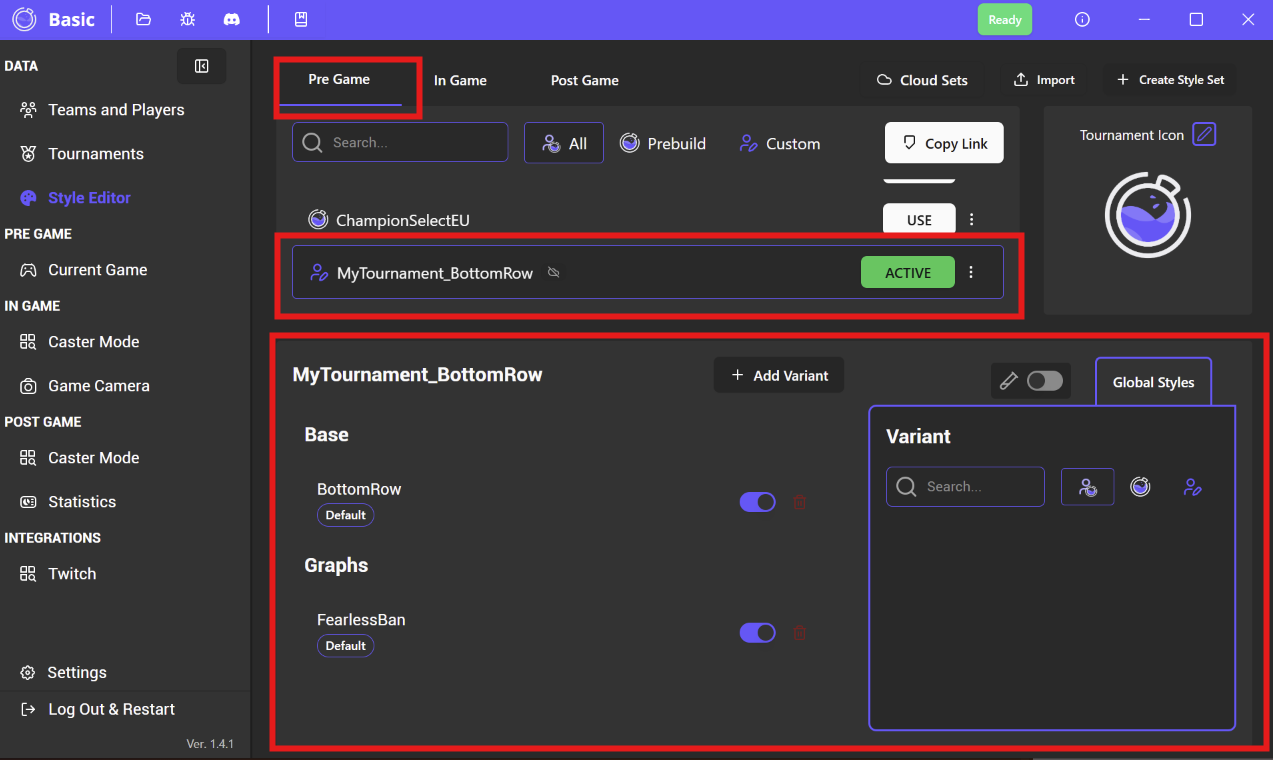Disable the FearlessBan variant switch

(x=757, y=632)
